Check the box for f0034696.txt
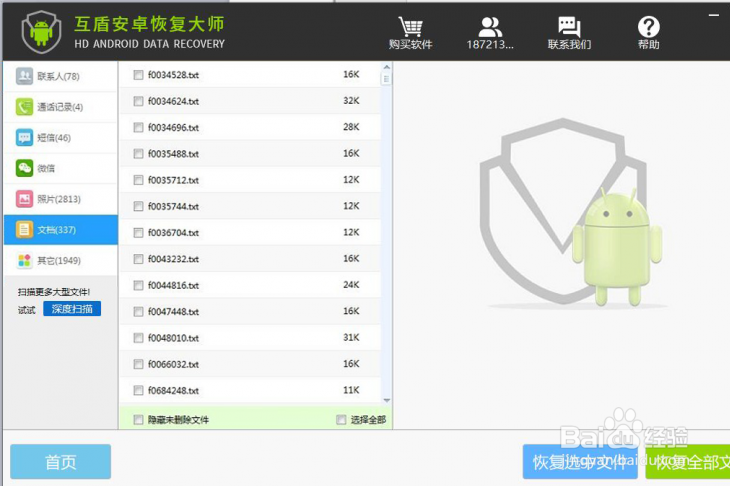The height and width of the screenshot is (486, 730). tap(138, 128)
